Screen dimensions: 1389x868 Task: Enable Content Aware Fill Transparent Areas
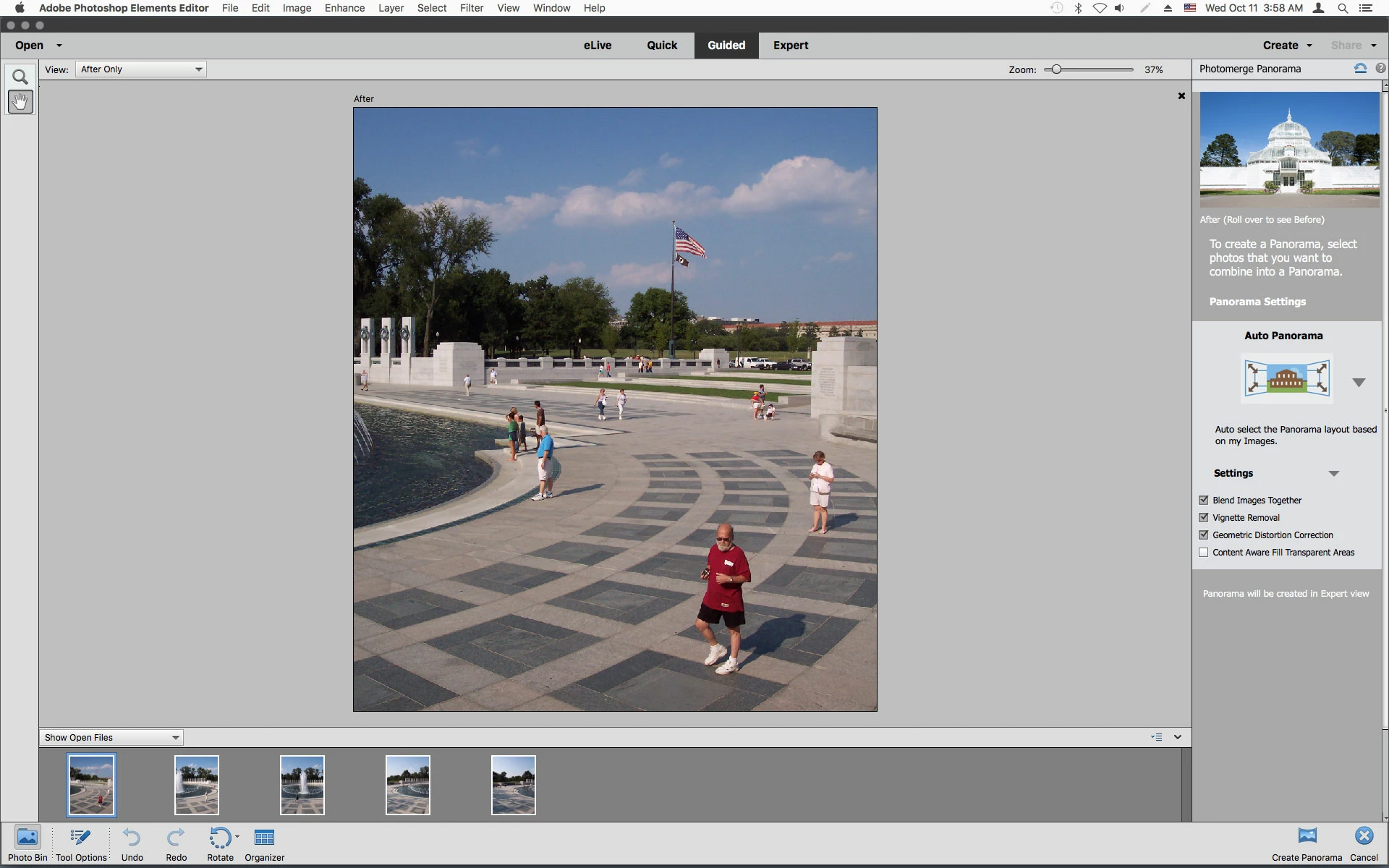[x=1204, y=552]
